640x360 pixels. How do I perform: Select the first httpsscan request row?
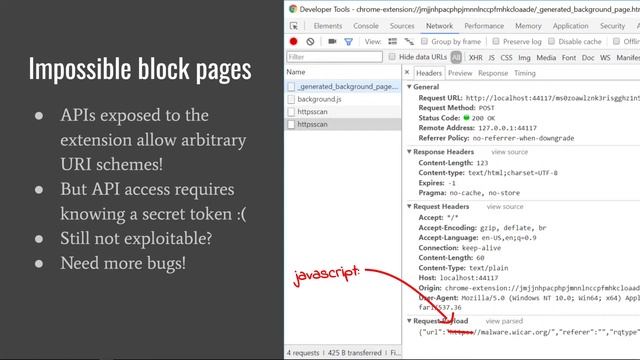342,111
